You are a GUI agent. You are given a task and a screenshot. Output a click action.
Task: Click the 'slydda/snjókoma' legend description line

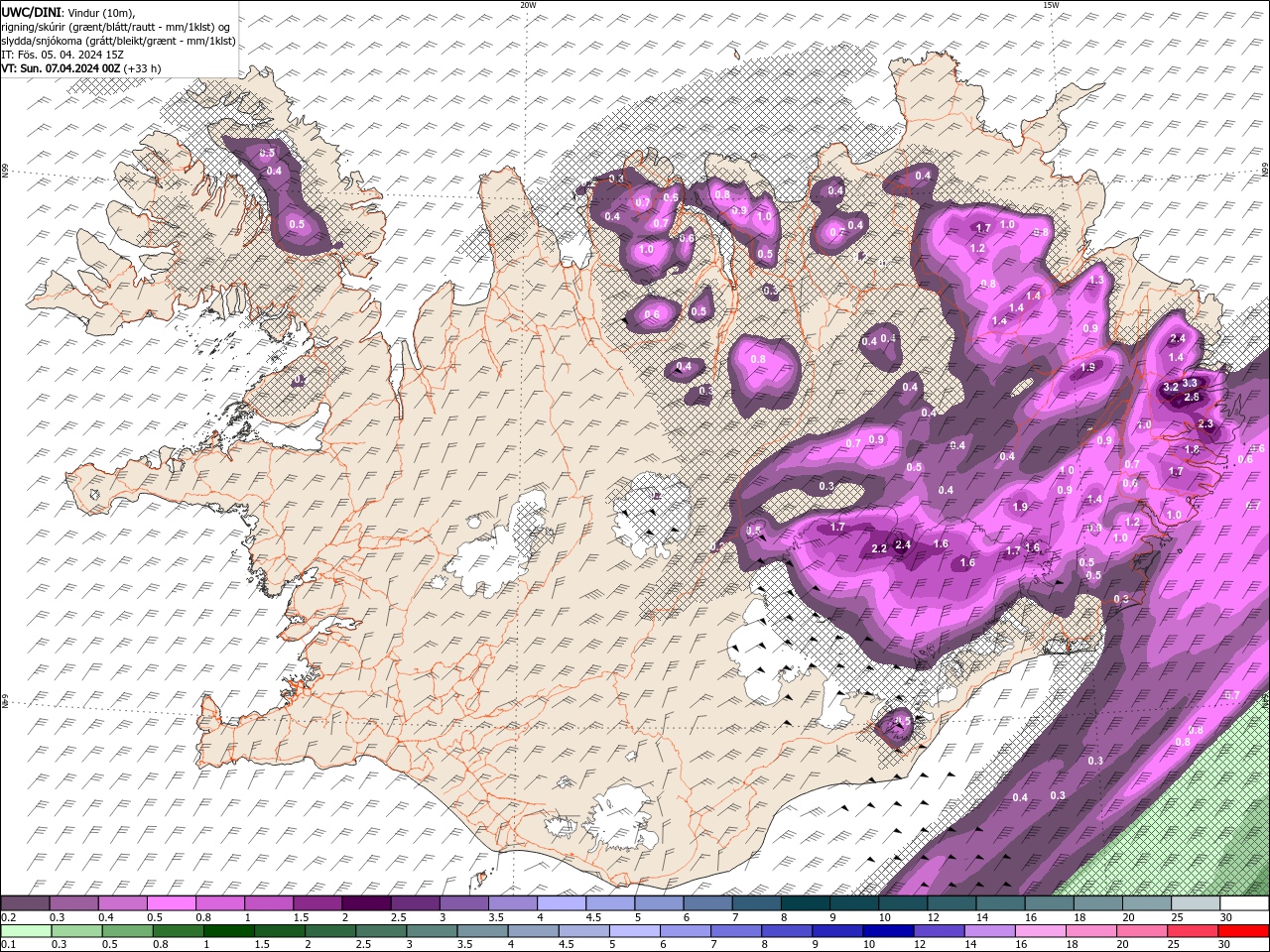coord(118,41)
